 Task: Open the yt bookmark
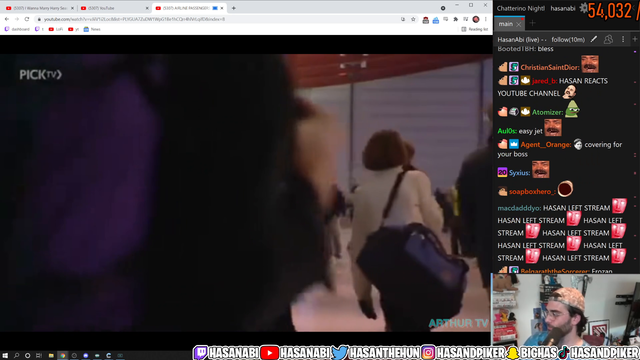(73, 29)
